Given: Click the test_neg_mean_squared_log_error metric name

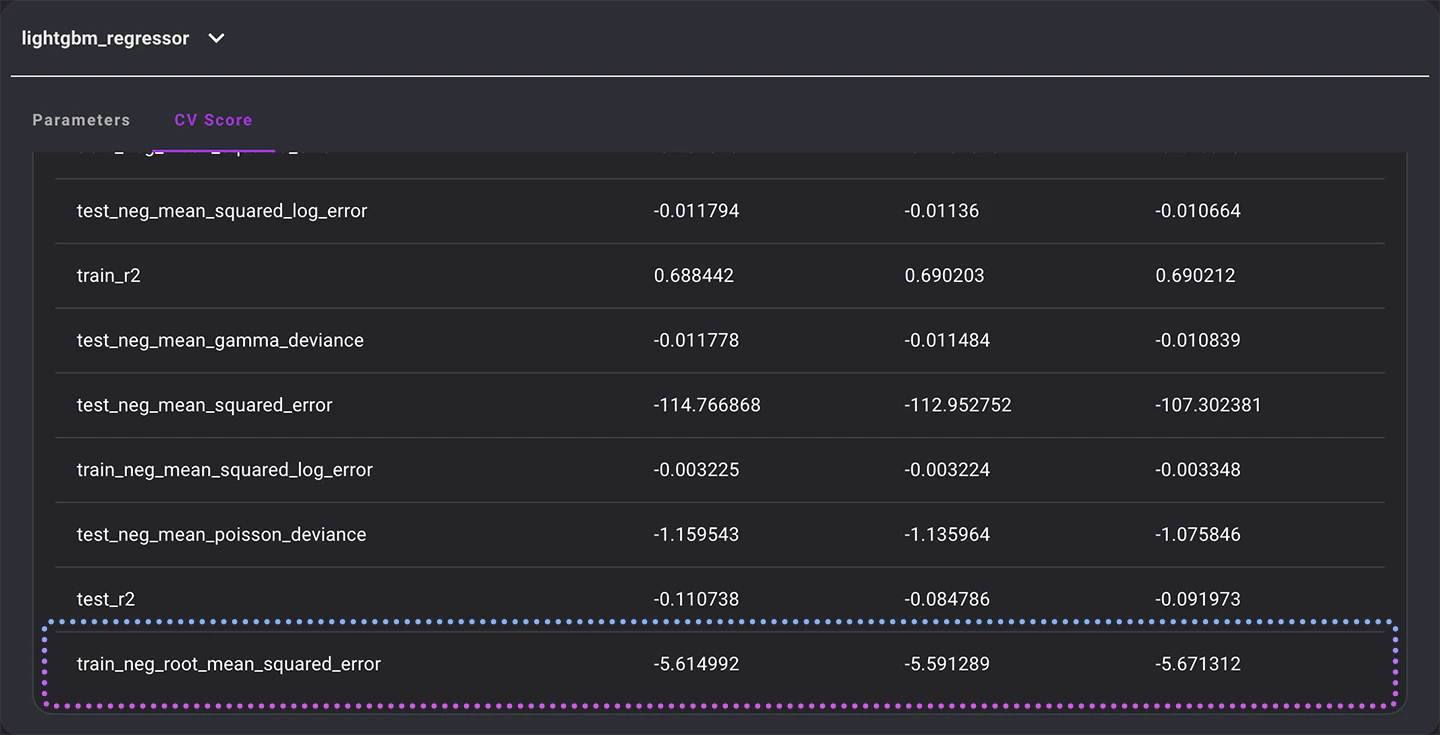Looking at the screenshot, I should tap(222, 211).
